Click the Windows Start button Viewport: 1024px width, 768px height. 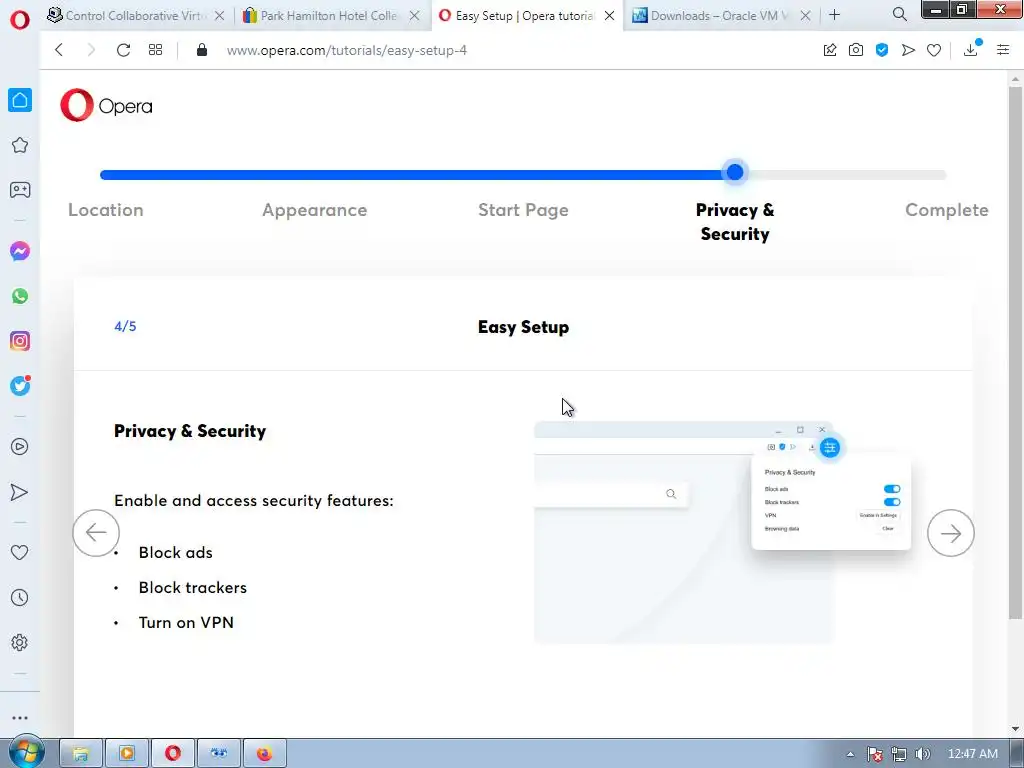point(25,752)
